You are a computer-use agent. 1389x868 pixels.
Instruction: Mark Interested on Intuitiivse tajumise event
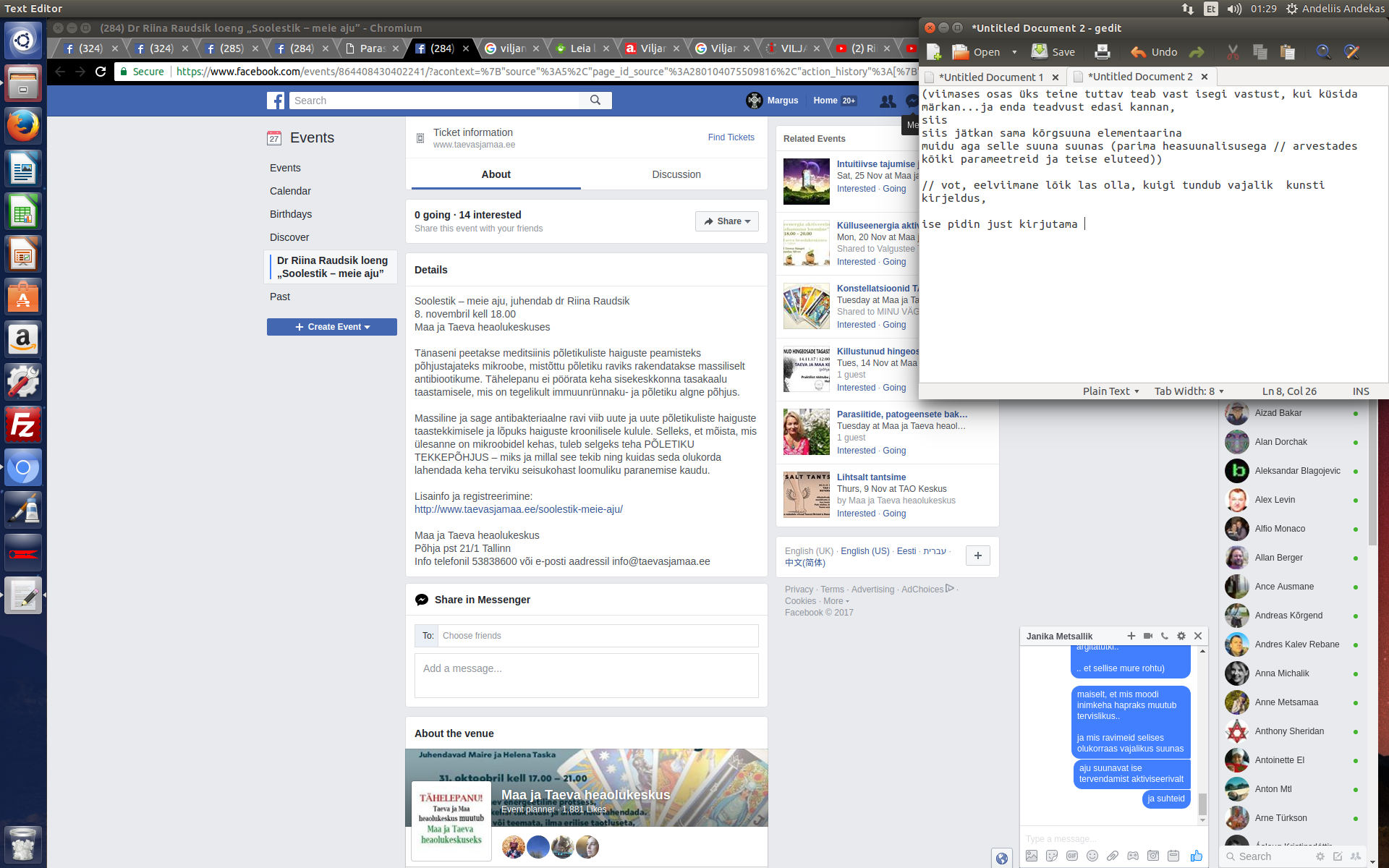[x=856, y=189]
